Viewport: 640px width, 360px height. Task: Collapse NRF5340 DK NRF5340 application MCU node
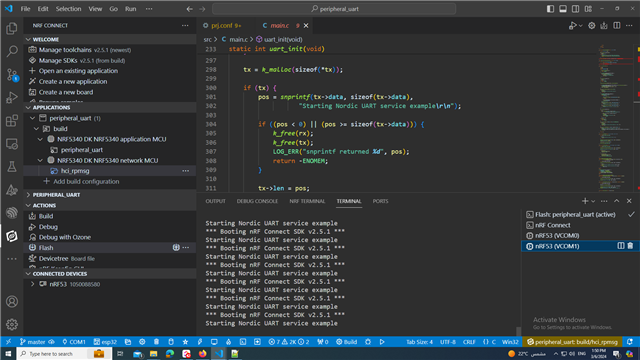[40, 139]
